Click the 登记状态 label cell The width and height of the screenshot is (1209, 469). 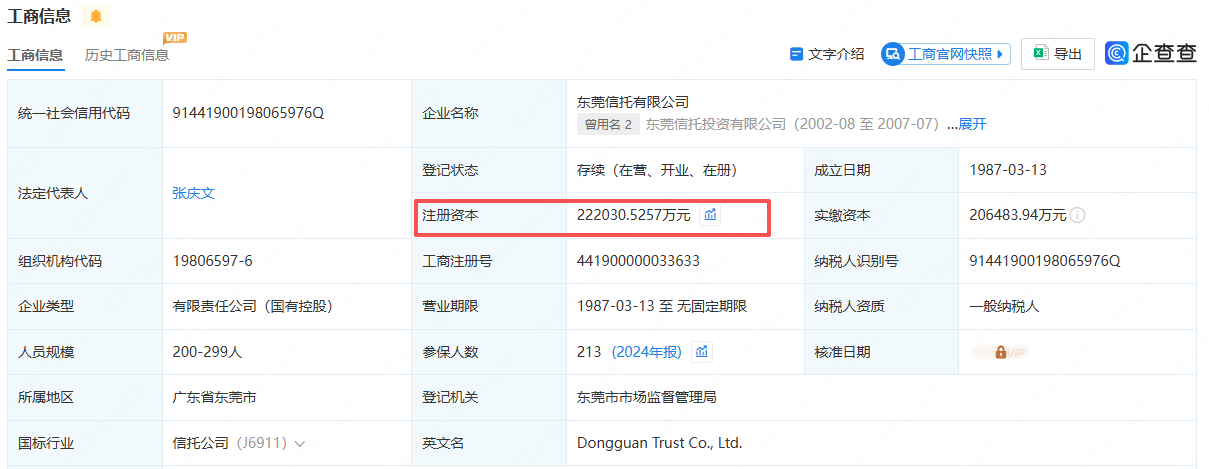click(489, 170)
